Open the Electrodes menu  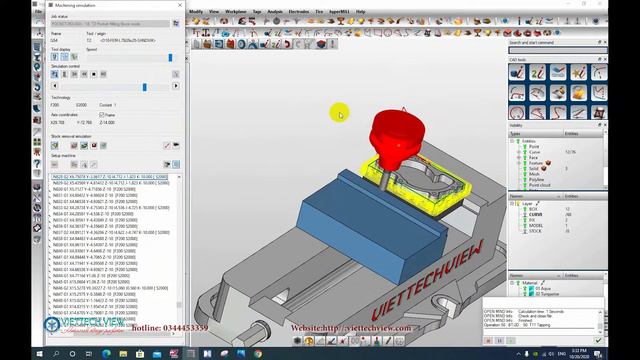tap(299, 12)
